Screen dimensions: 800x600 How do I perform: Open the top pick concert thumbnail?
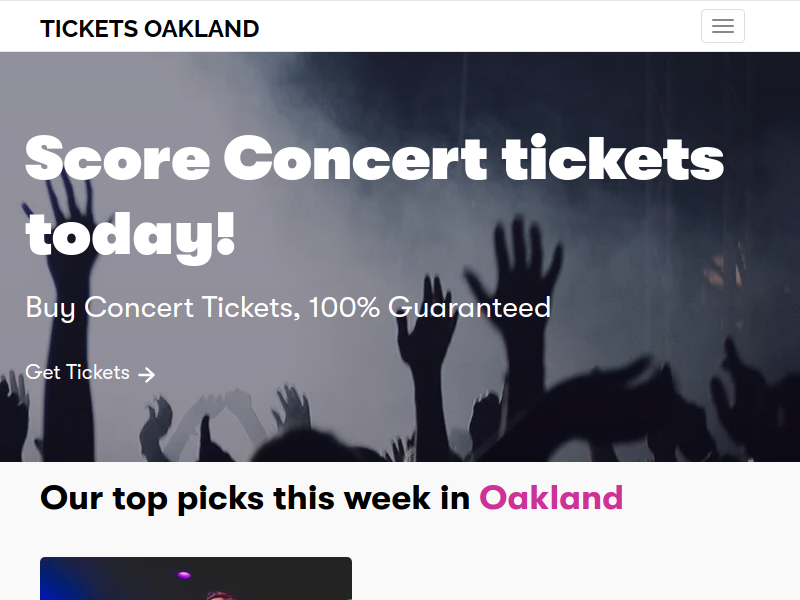coord(196,579)
